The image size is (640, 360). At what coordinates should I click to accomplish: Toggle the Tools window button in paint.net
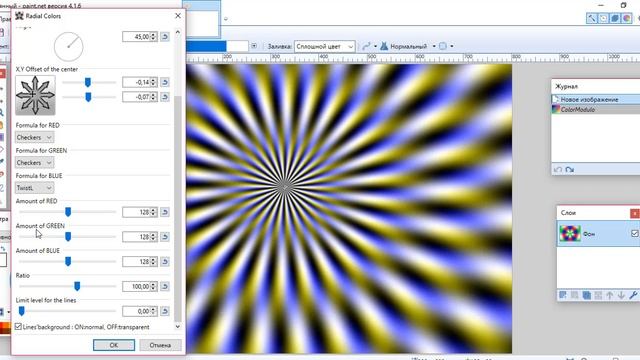[x=591, y=18]
